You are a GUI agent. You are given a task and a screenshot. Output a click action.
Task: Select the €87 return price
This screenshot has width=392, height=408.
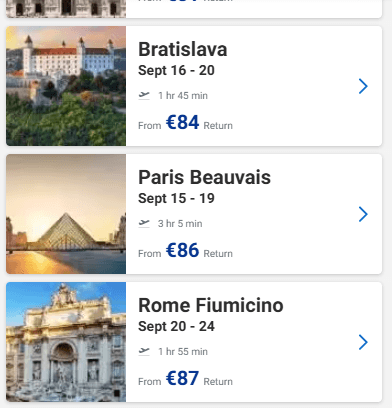pyautogui.click(x=183, y=378)
